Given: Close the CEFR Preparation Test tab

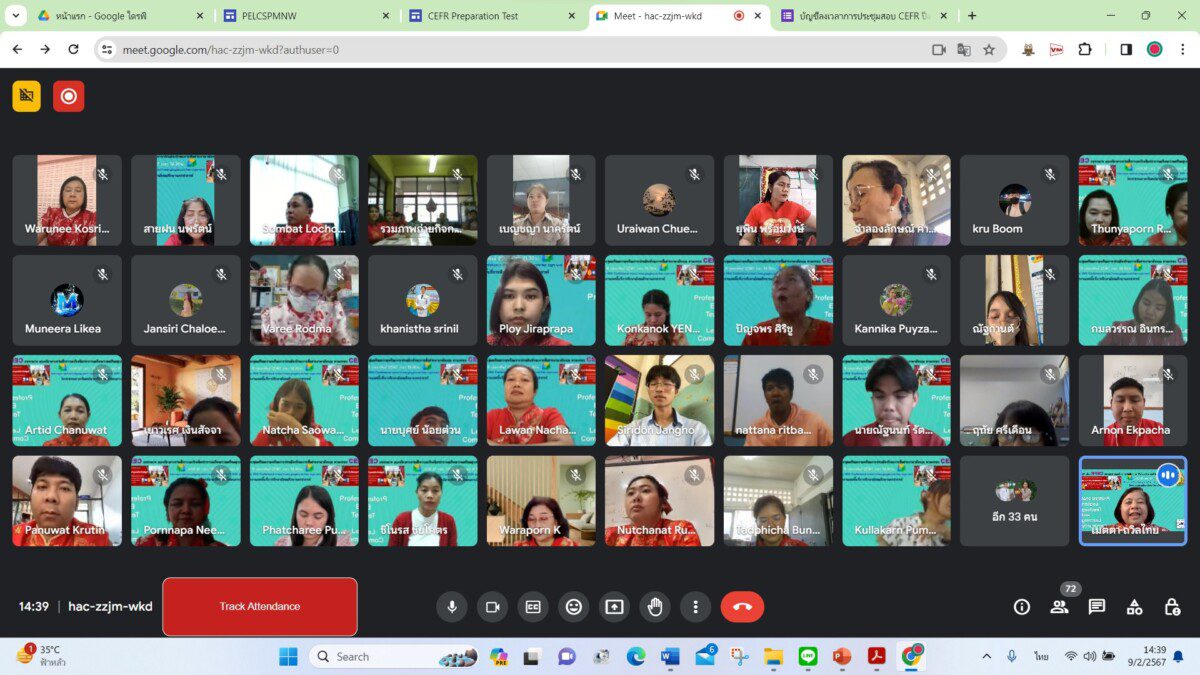Looking at the screenshot, I should tap(572, 16).
